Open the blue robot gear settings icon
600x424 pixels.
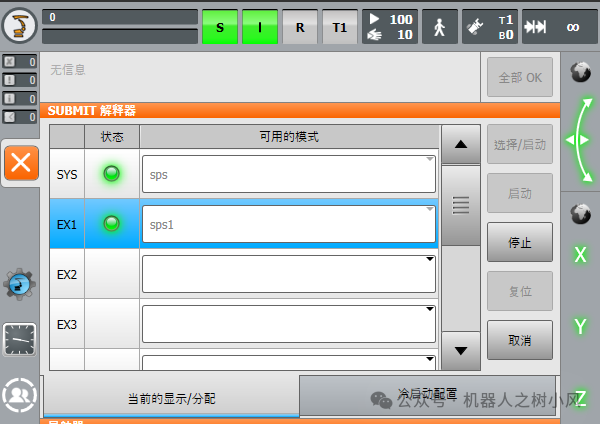click(20, 284)
